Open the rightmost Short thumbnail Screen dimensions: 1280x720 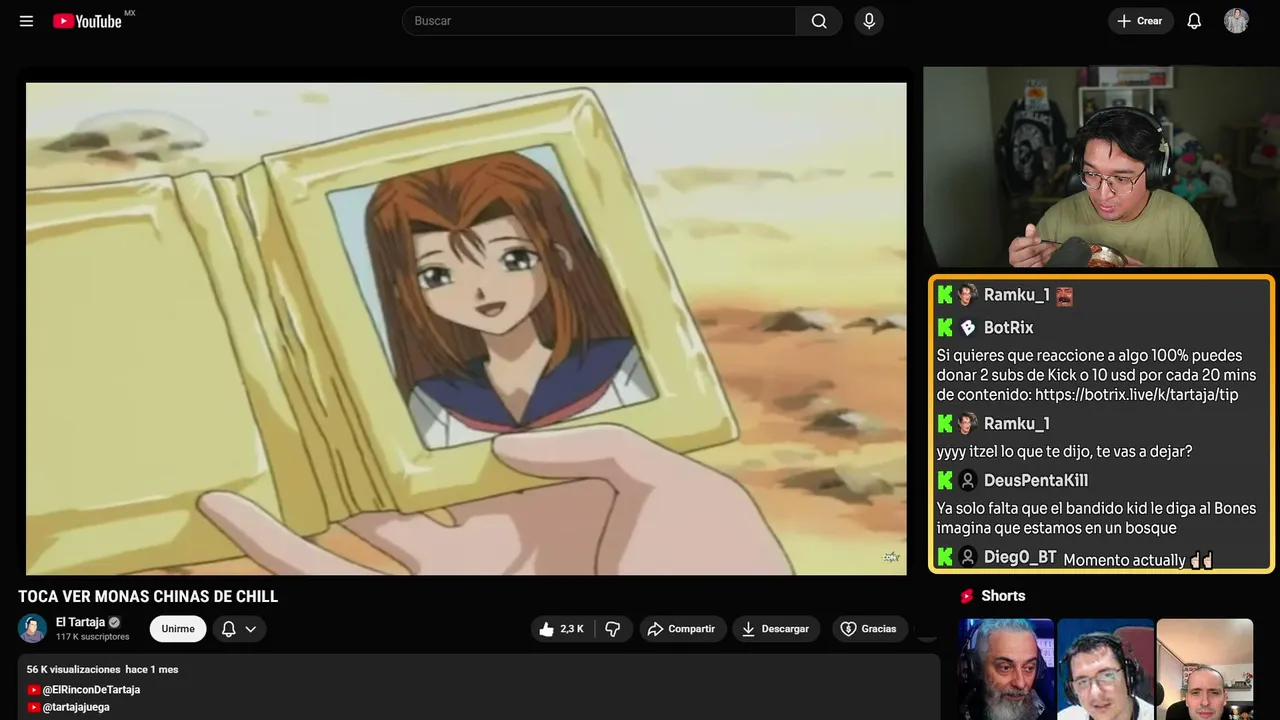pyautogui.click(x=1204, y=669)
